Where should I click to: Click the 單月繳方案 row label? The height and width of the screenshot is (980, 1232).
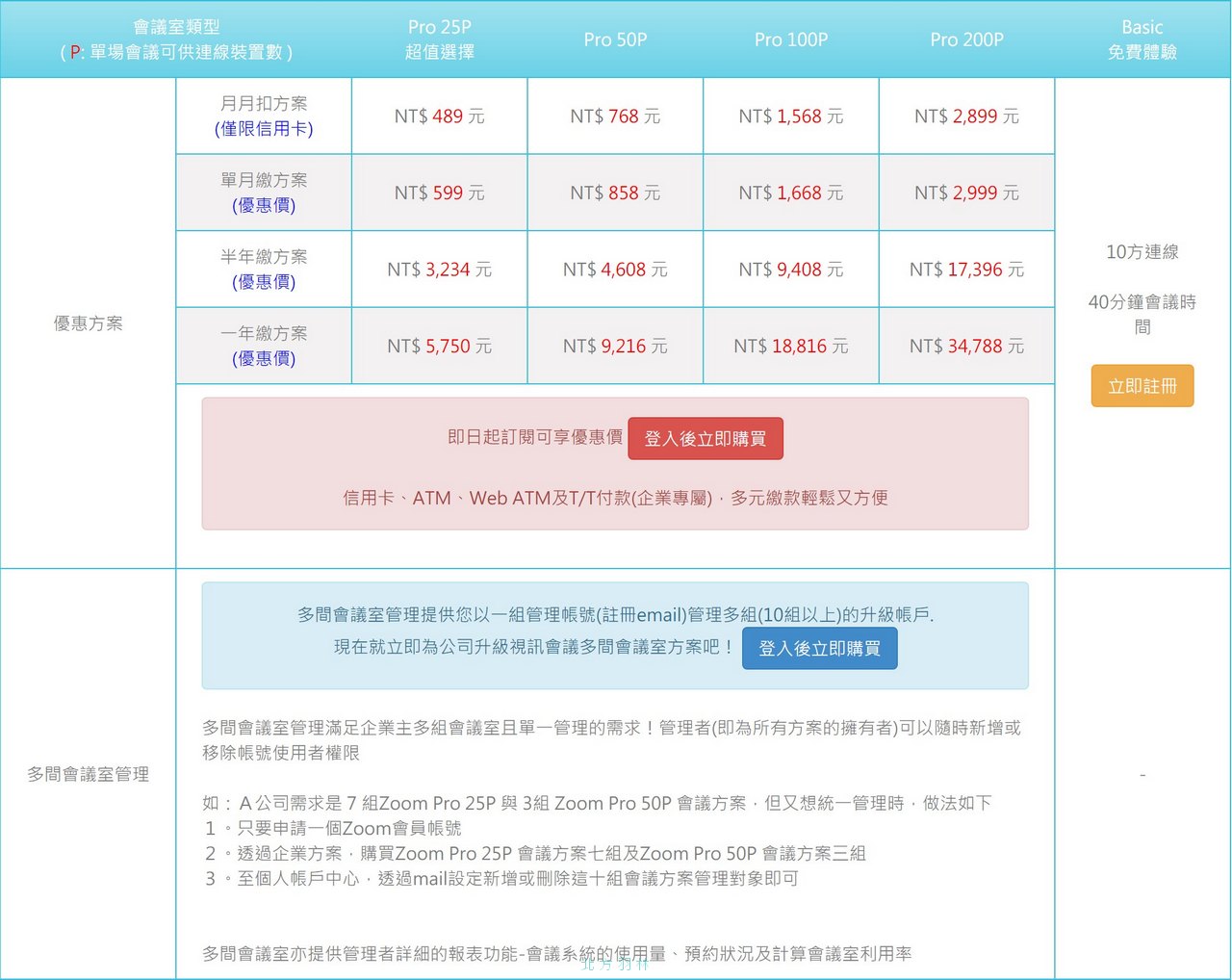(264, 193)
